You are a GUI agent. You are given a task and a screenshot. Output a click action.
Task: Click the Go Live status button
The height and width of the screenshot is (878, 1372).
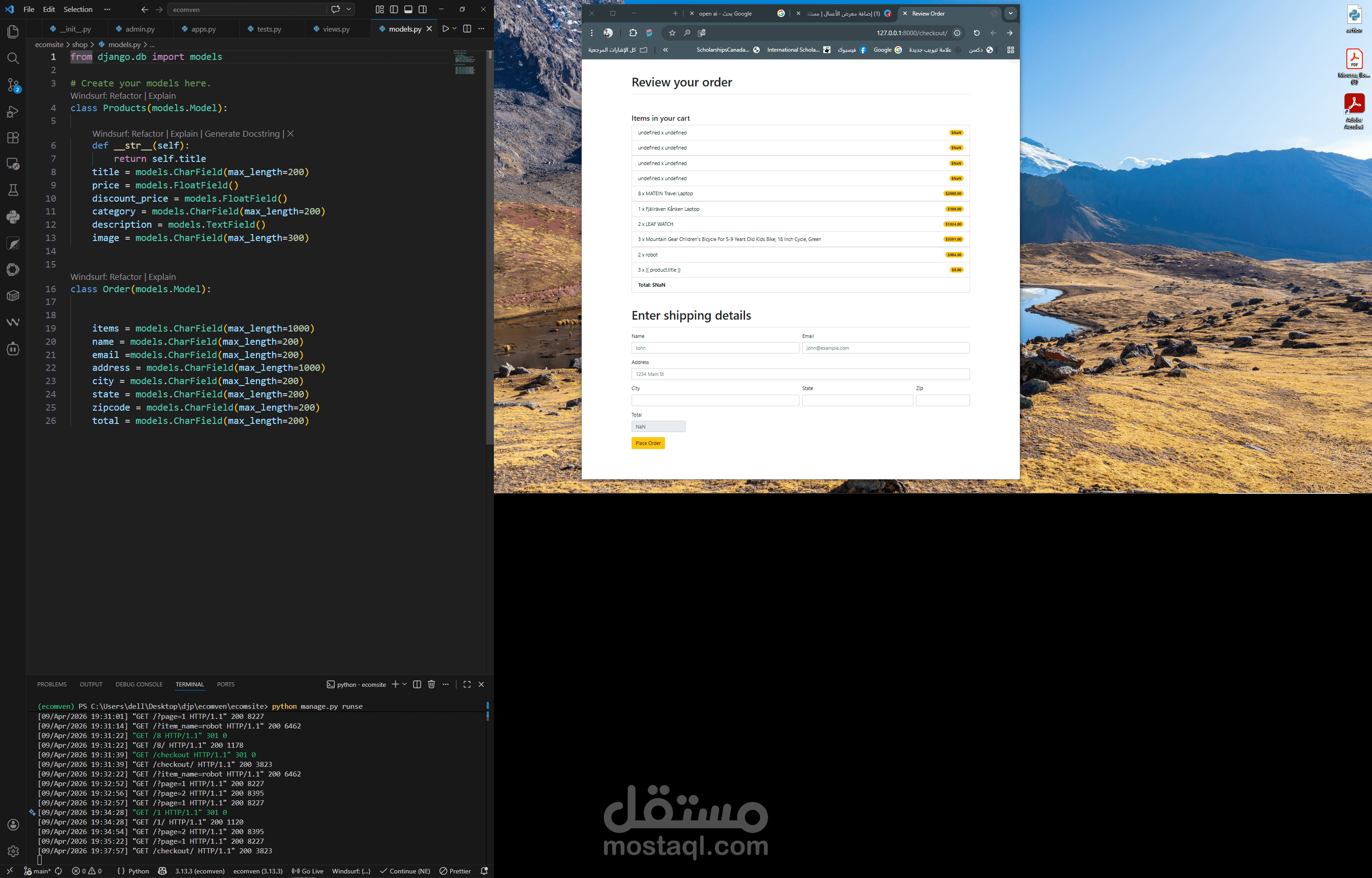[308, 871]
